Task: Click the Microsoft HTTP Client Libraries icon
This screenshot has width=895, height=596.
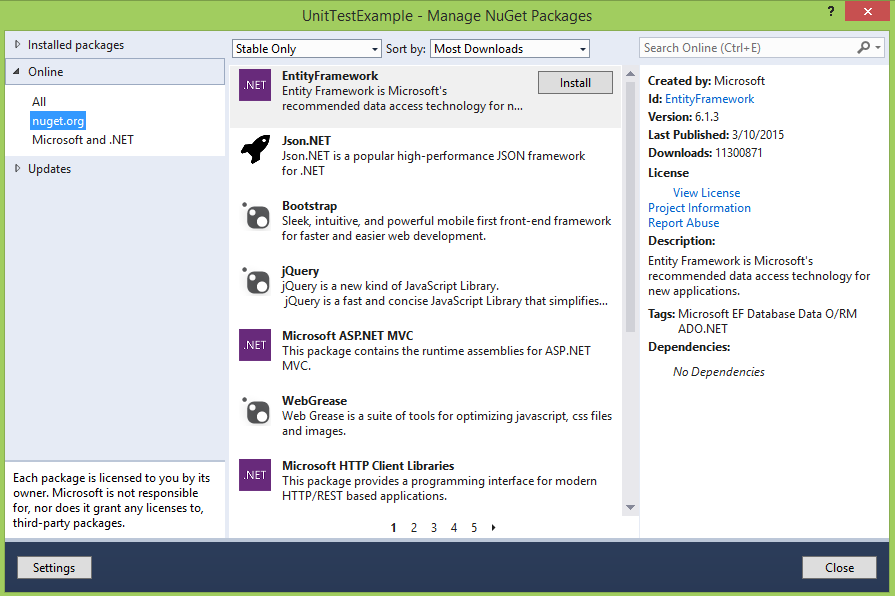Action: [255, 475]
